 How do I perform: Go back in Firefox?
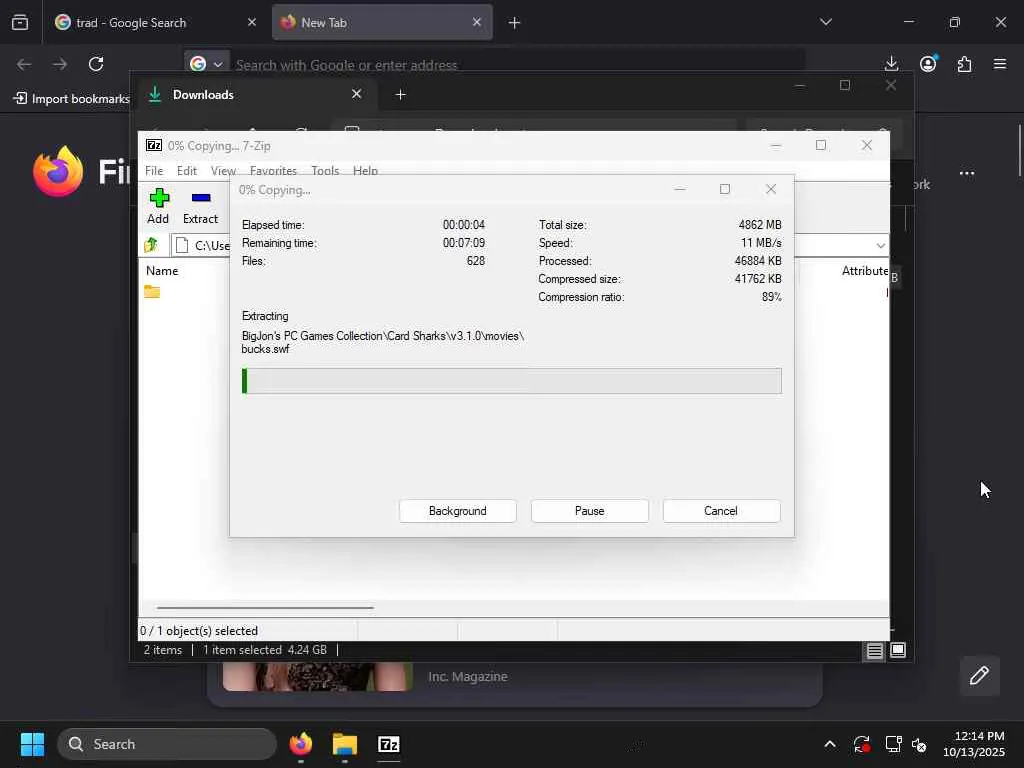(x=24, y=64)
